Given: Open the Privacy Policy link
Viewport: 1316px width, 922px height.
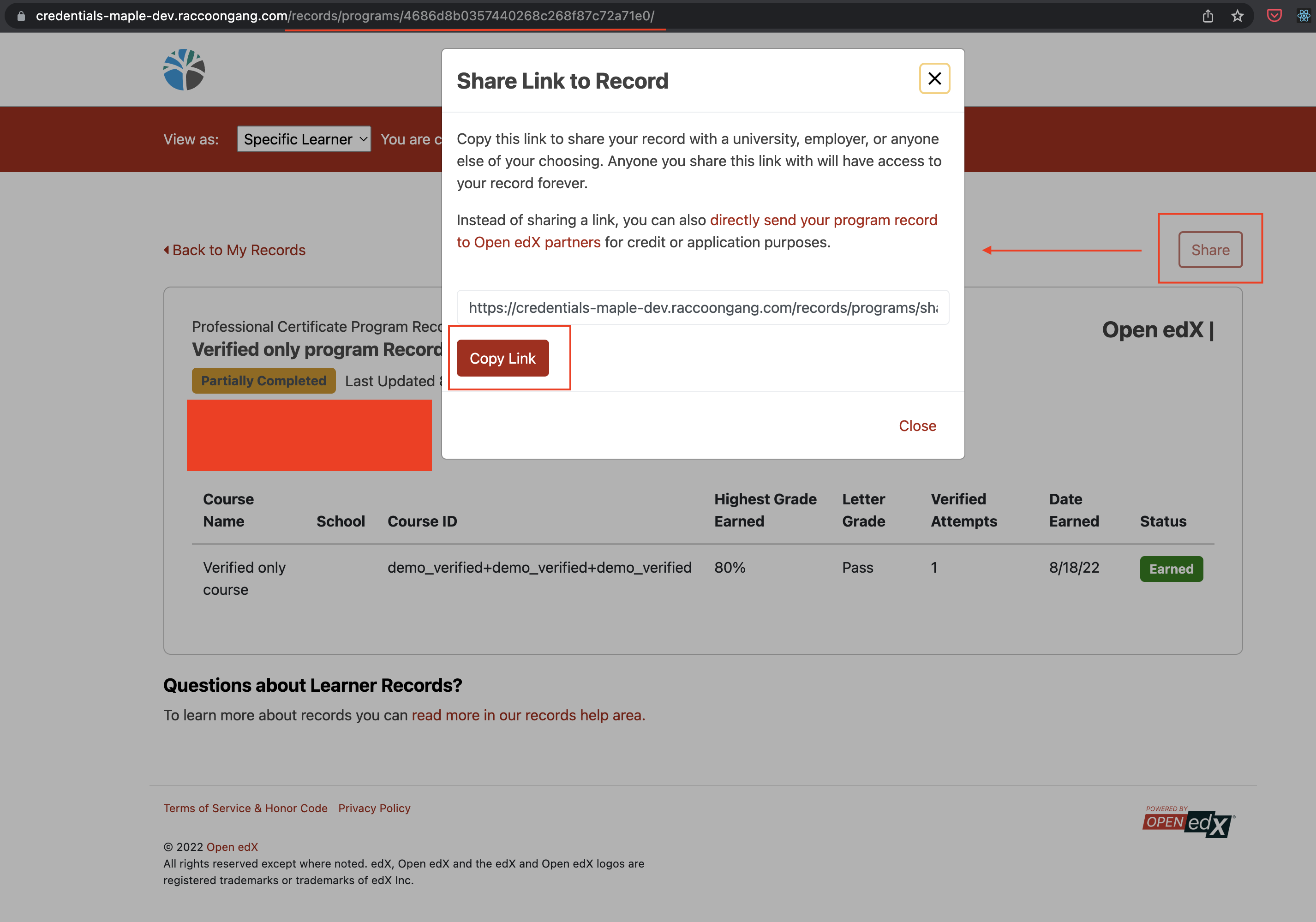Looking at the screenshot, I should click(x=374, y=808).
